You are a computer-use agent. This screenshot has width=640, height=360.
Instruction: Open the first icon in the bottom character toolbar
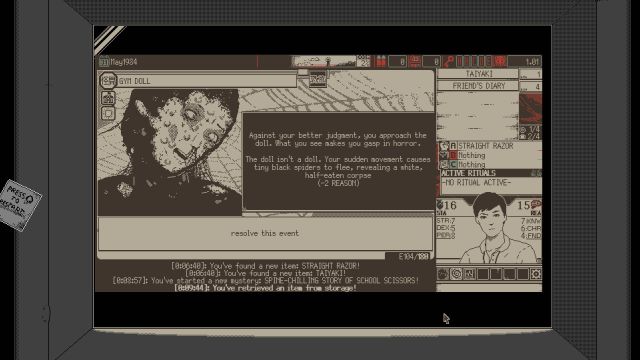point(442,274)
